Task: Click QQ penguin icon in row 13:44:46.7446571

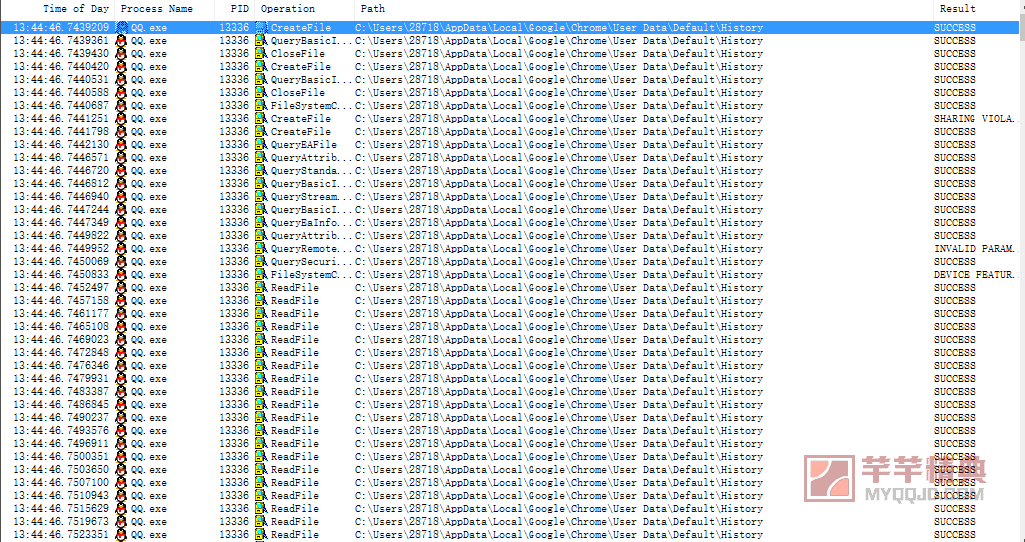Action: pos(122,158)
